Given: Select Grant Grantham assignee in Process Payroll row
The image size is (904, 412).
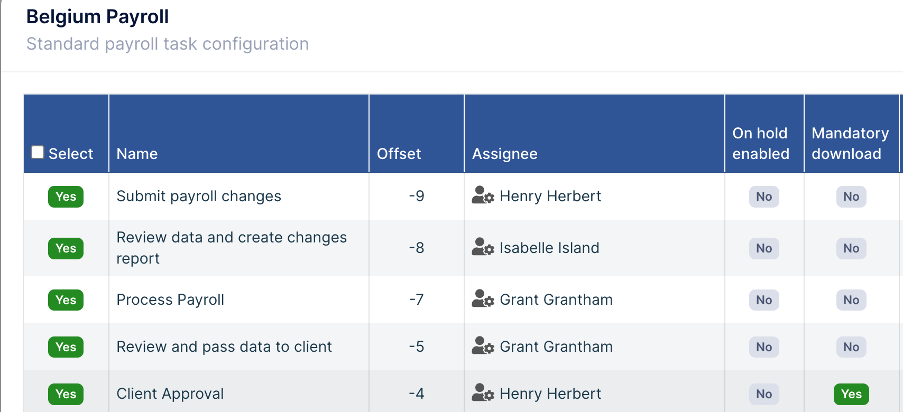Looking at the screenshot, I should point(556,300).
